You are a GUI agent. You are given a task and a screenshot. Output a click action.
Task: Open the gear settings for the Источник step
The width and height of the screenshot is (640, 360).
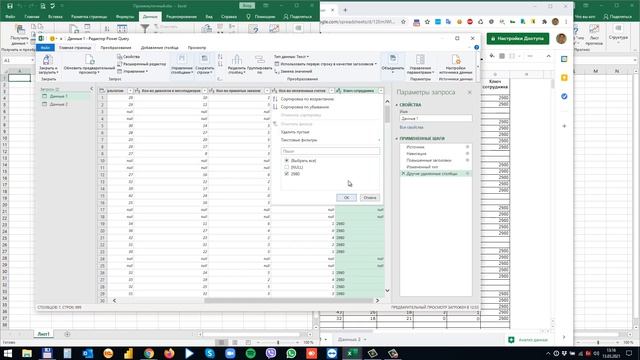pos(467,147)
